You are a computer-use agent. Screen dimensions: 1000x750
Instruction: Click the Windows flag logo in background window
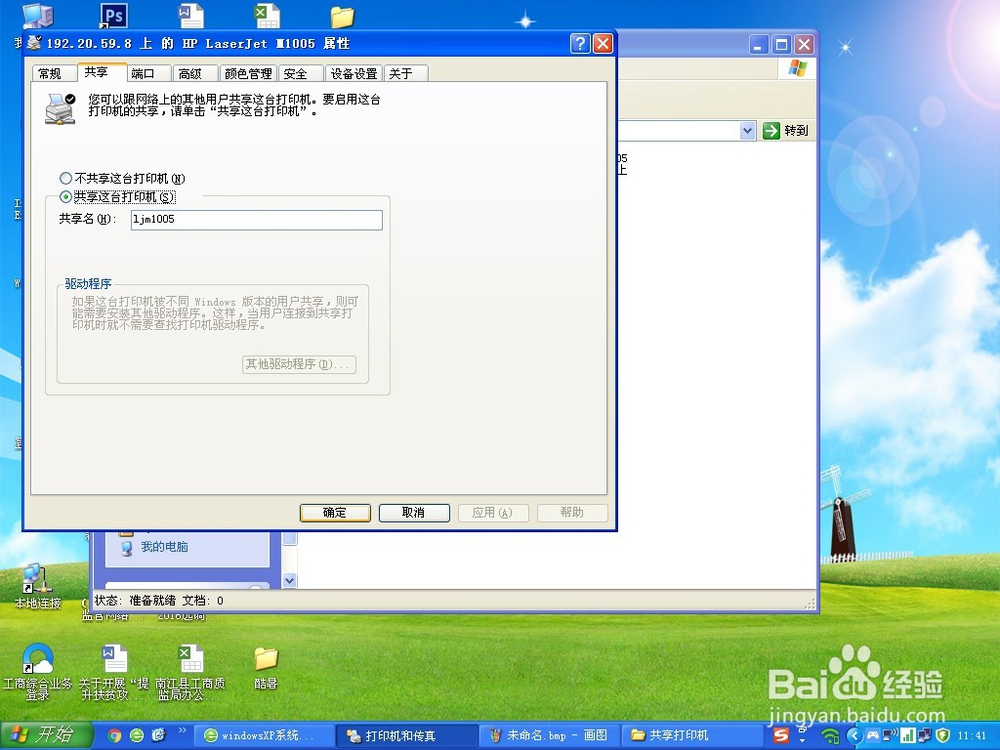pos(797,68)
